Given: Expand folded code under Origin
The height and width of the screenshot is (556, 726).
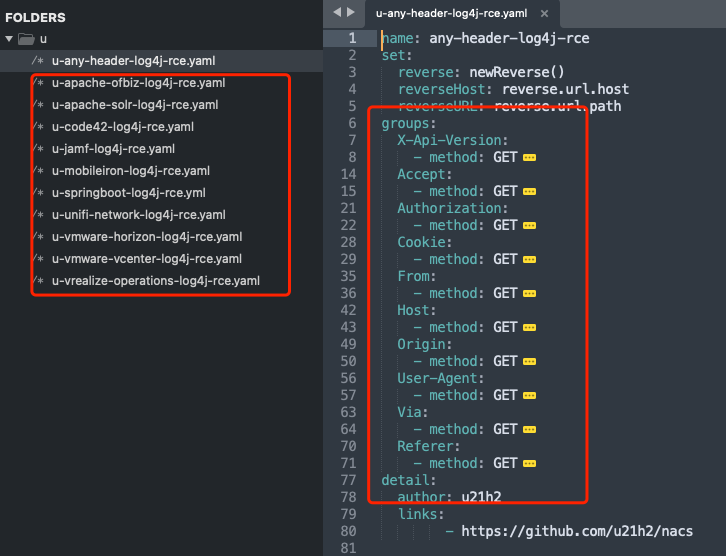Looking at the screenshot, I should [x=529, y=362].
